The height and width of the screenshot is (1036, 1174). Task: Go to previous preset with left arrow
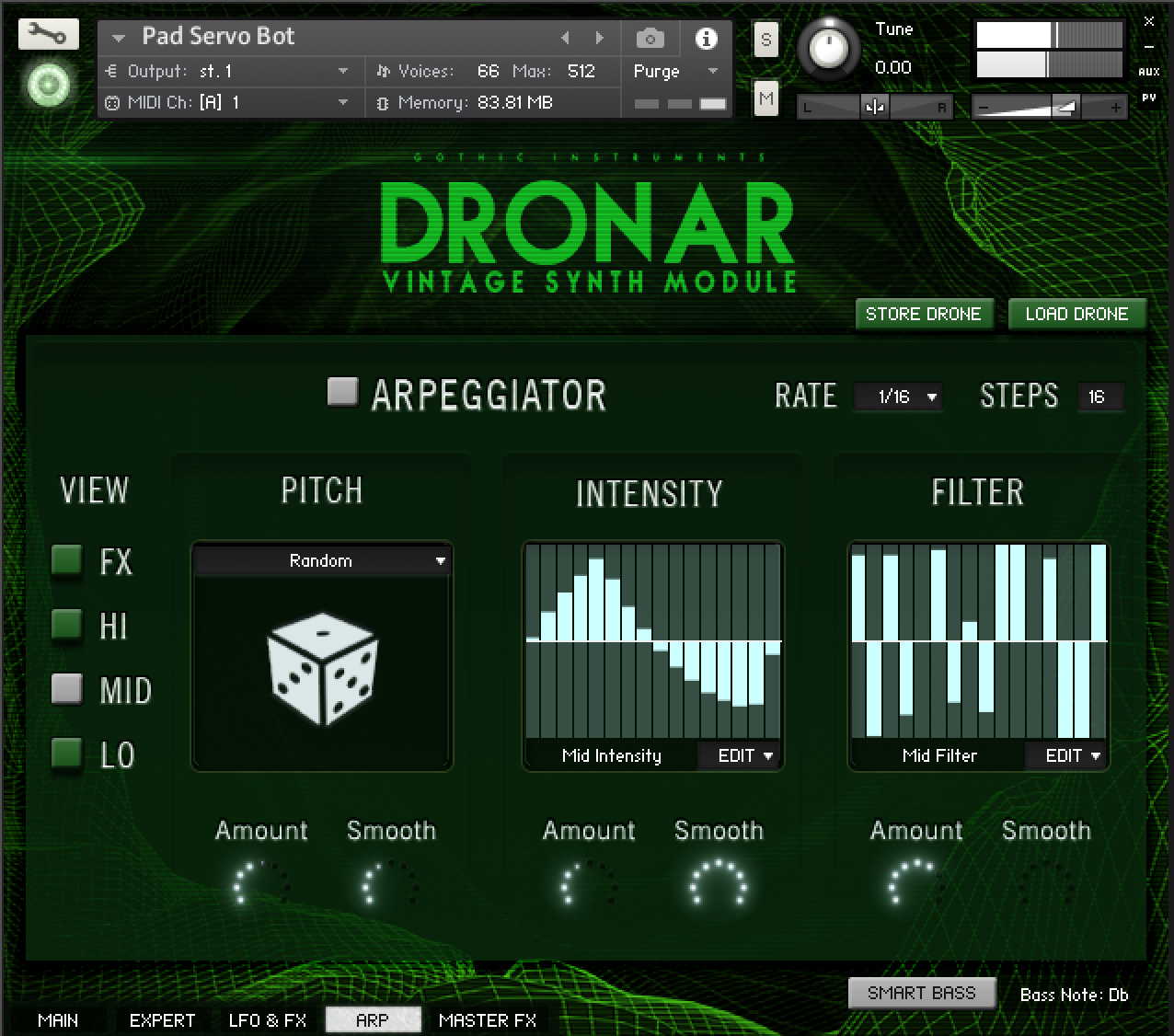point(566,38)
